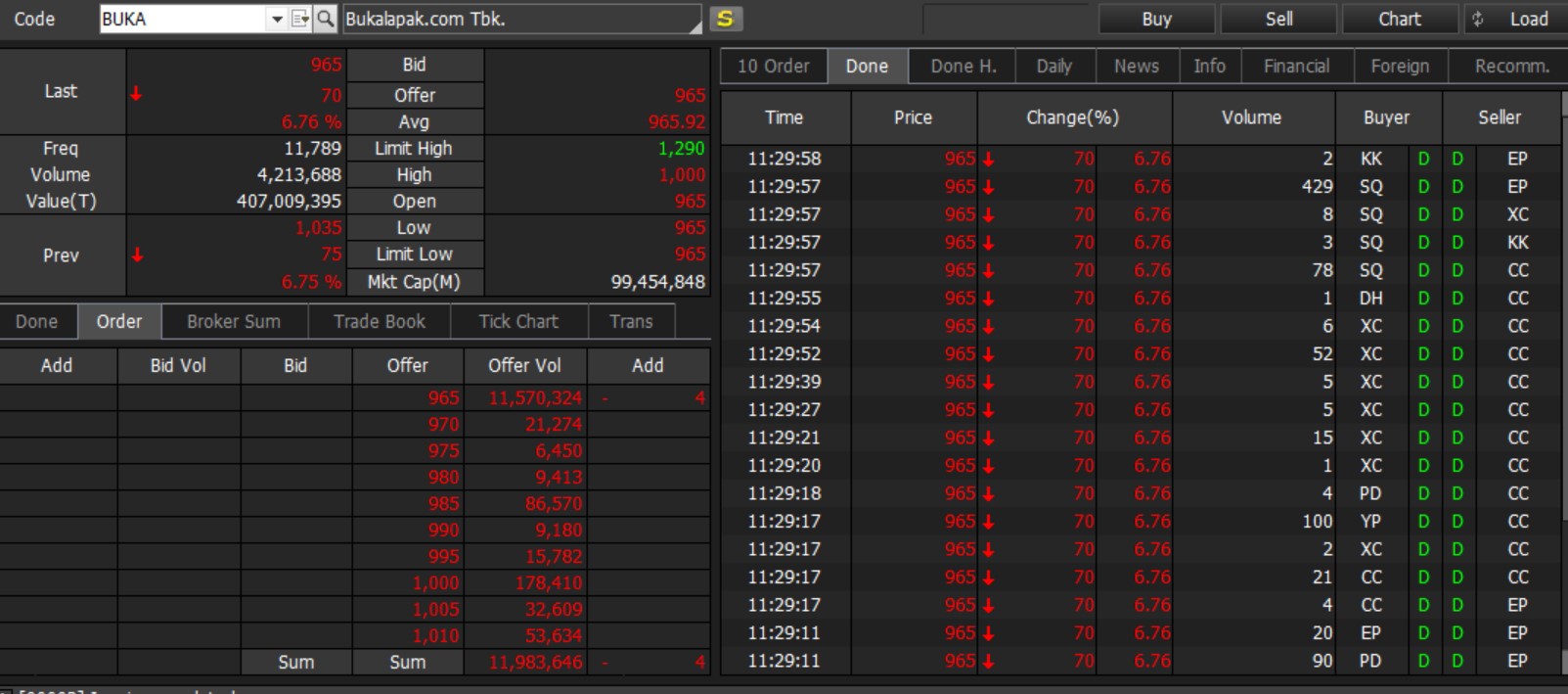The width and height of the screenshot is (1568, 694).
Task: Click the yellow S icon button
Action: pos(725,19)
